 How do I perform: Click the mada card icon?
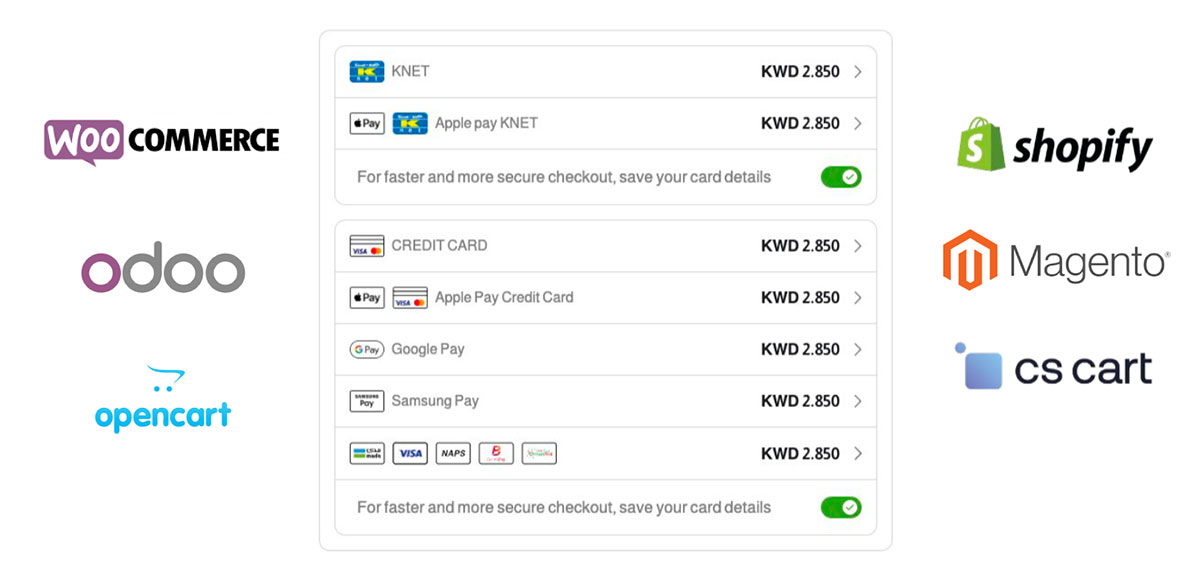[366, 454]
